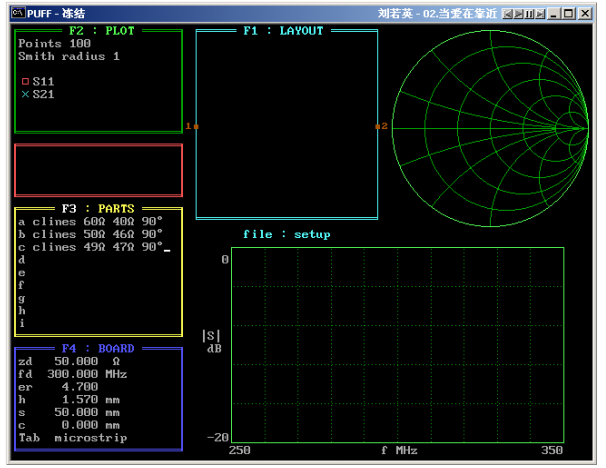Click the 350 MHz stop frequency
606x468 pixels.
552,450
